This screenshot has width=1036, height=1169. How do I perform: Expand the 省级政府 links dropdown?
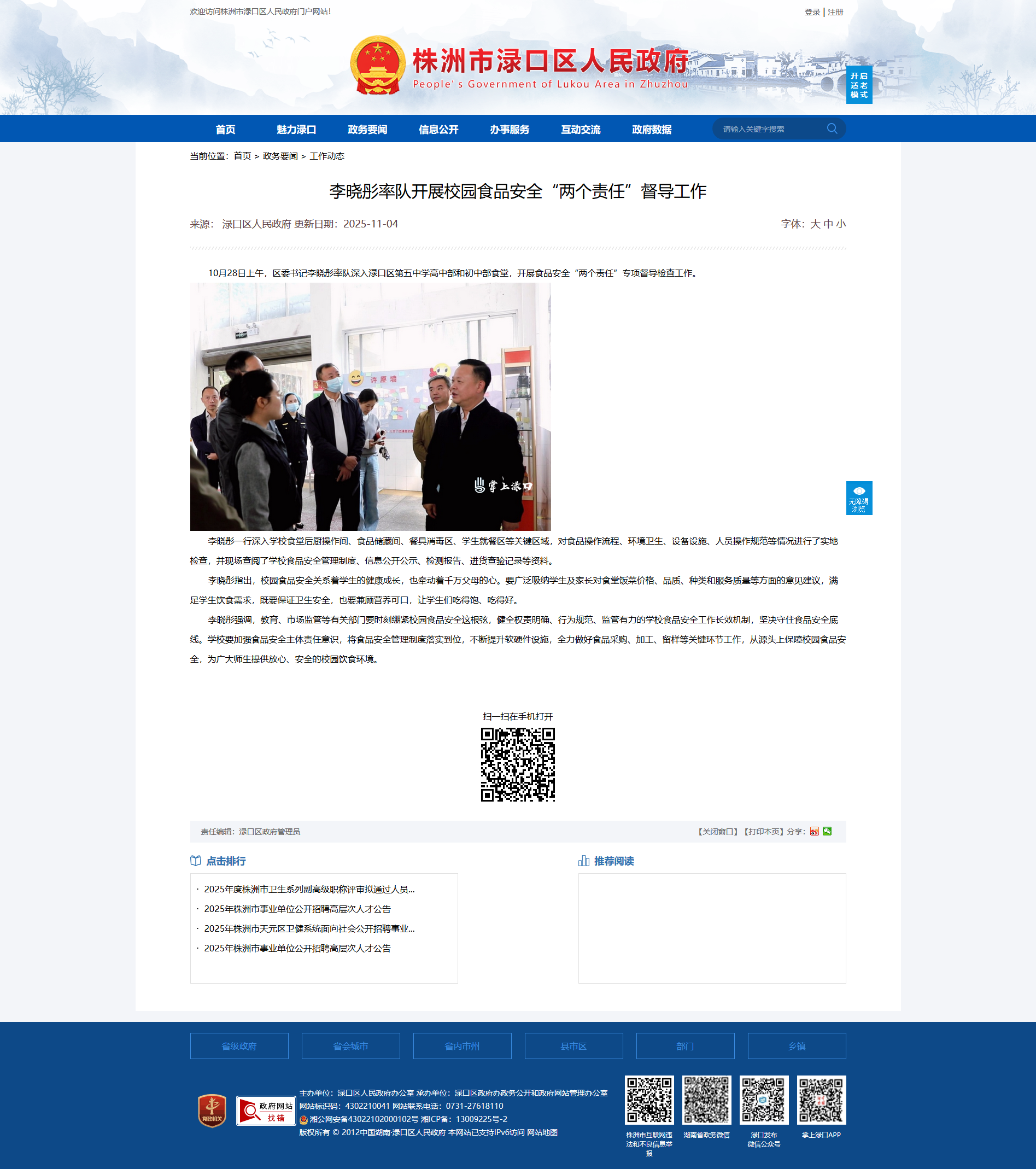239,1046
